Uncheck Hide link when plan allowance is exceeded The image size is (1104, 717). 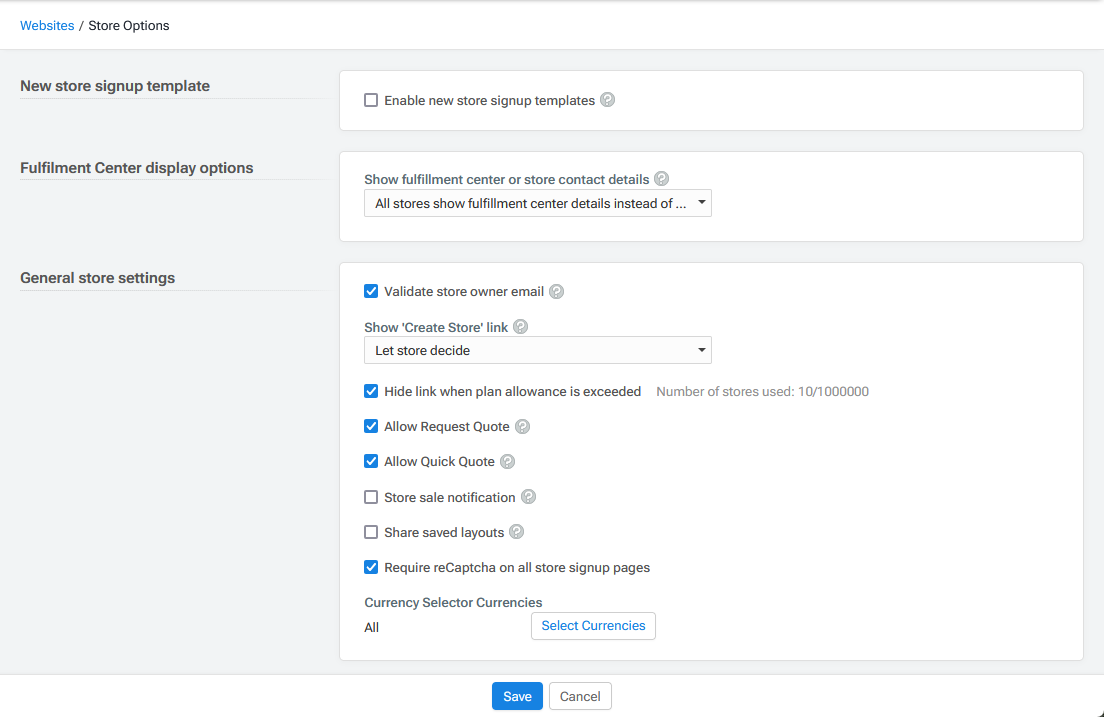coord(371,391)
